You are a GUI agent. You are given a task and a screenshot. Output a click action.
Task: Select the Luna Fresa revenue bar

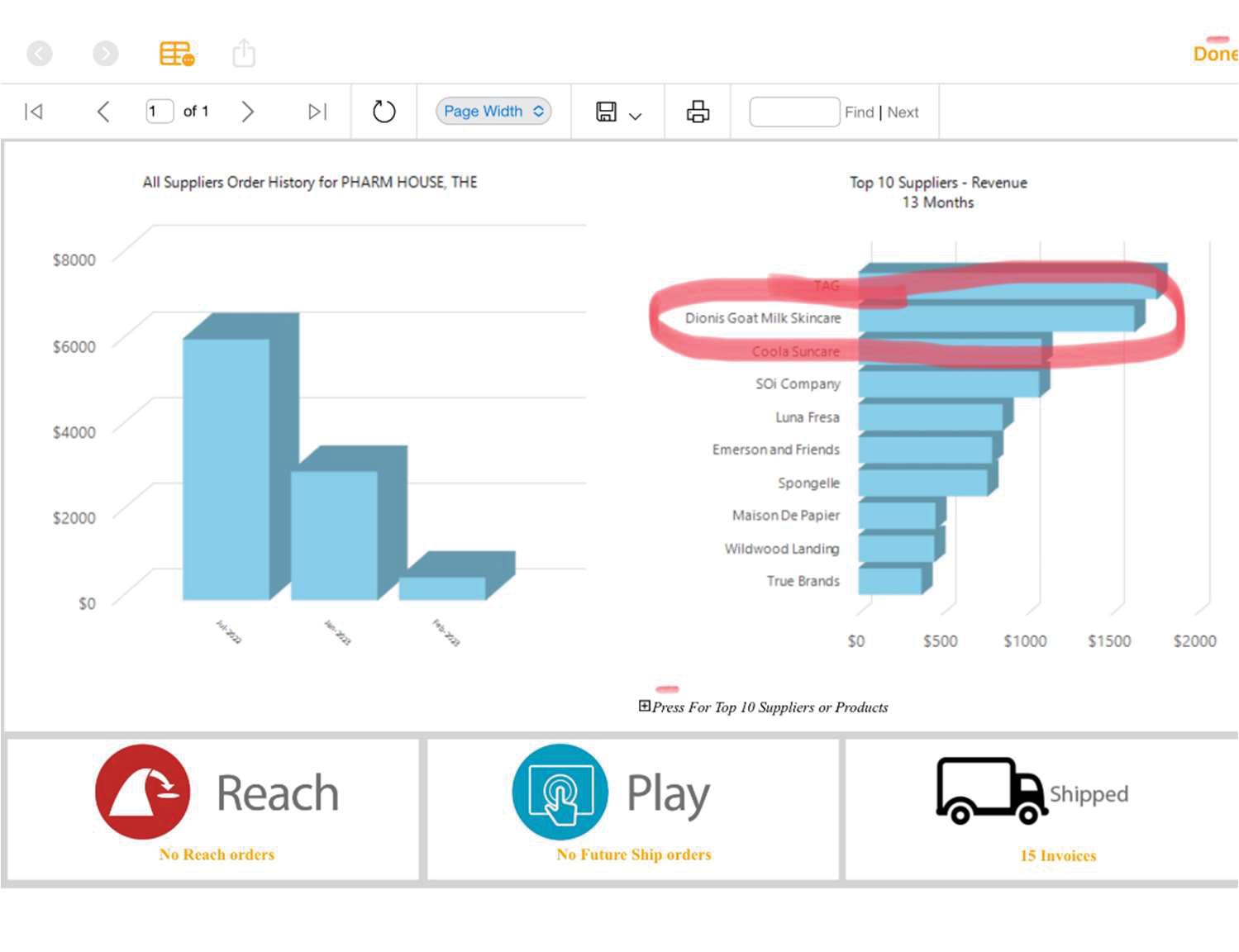(931, 417)
